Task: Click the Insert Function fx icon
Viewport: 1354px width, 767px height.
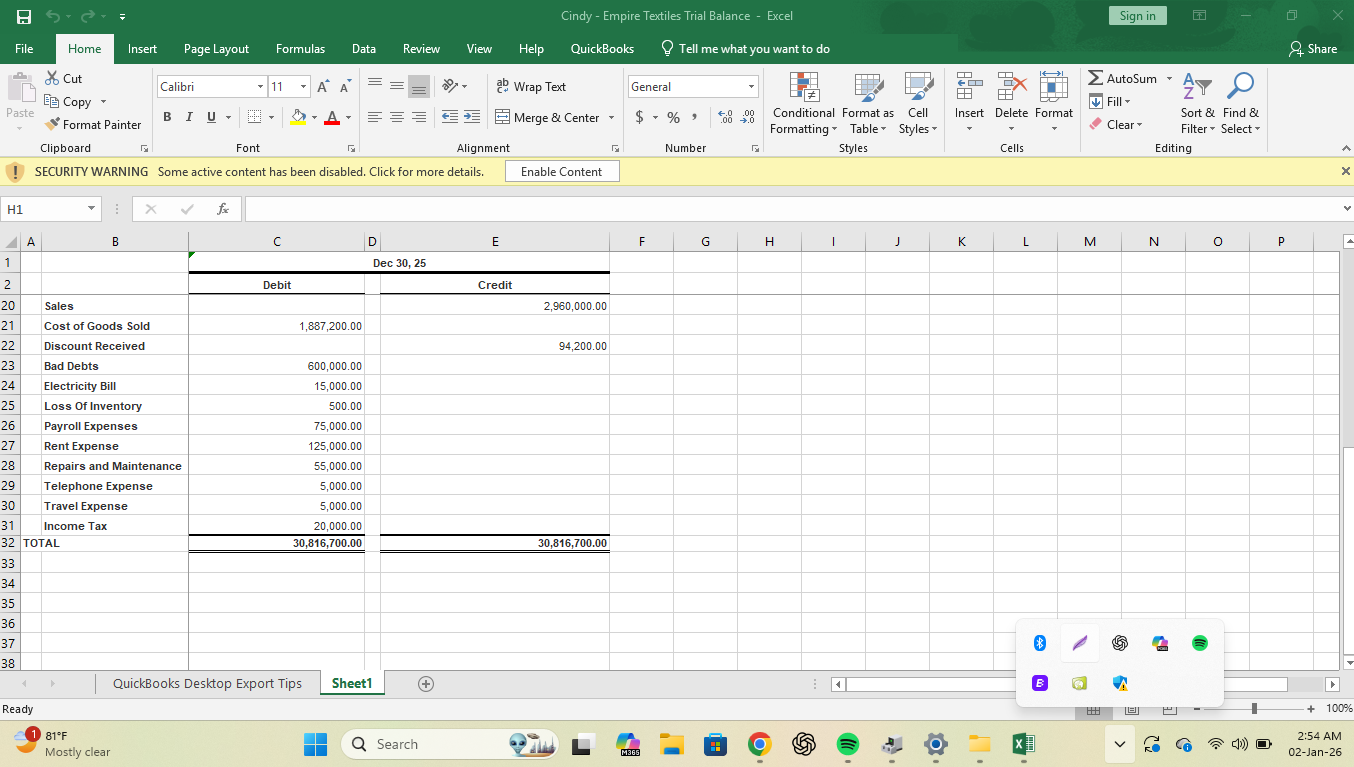Action: [x=223, y=209]
